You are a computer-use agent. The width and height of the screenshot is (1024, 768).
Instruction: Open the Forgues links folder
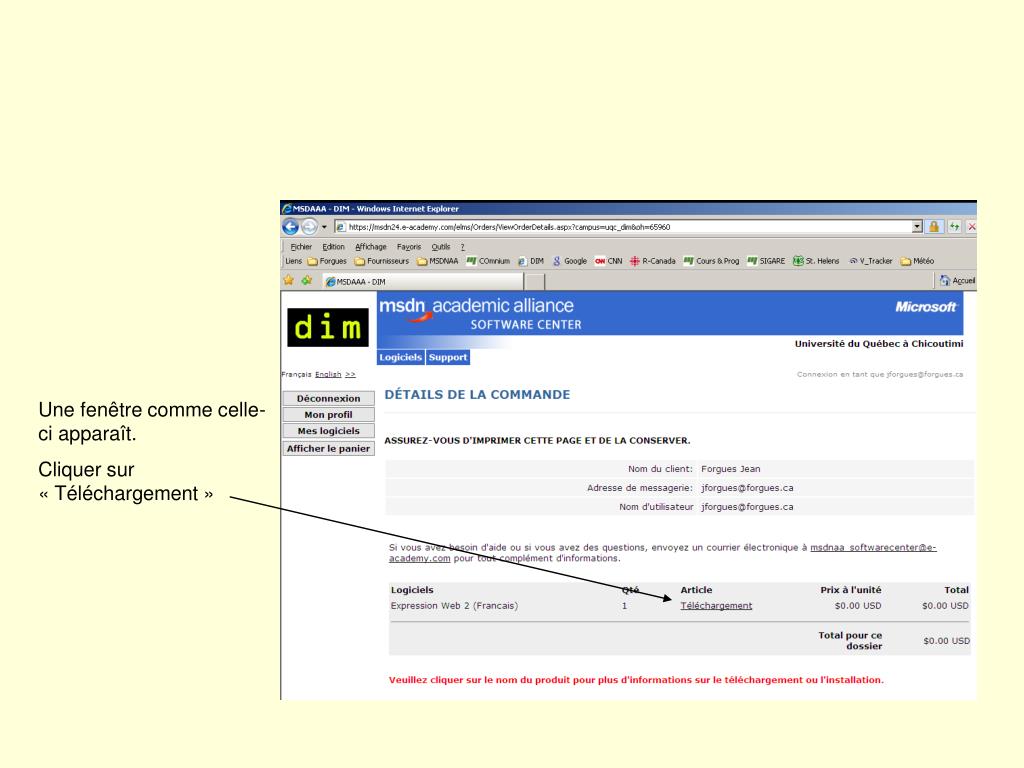(327, 261)
